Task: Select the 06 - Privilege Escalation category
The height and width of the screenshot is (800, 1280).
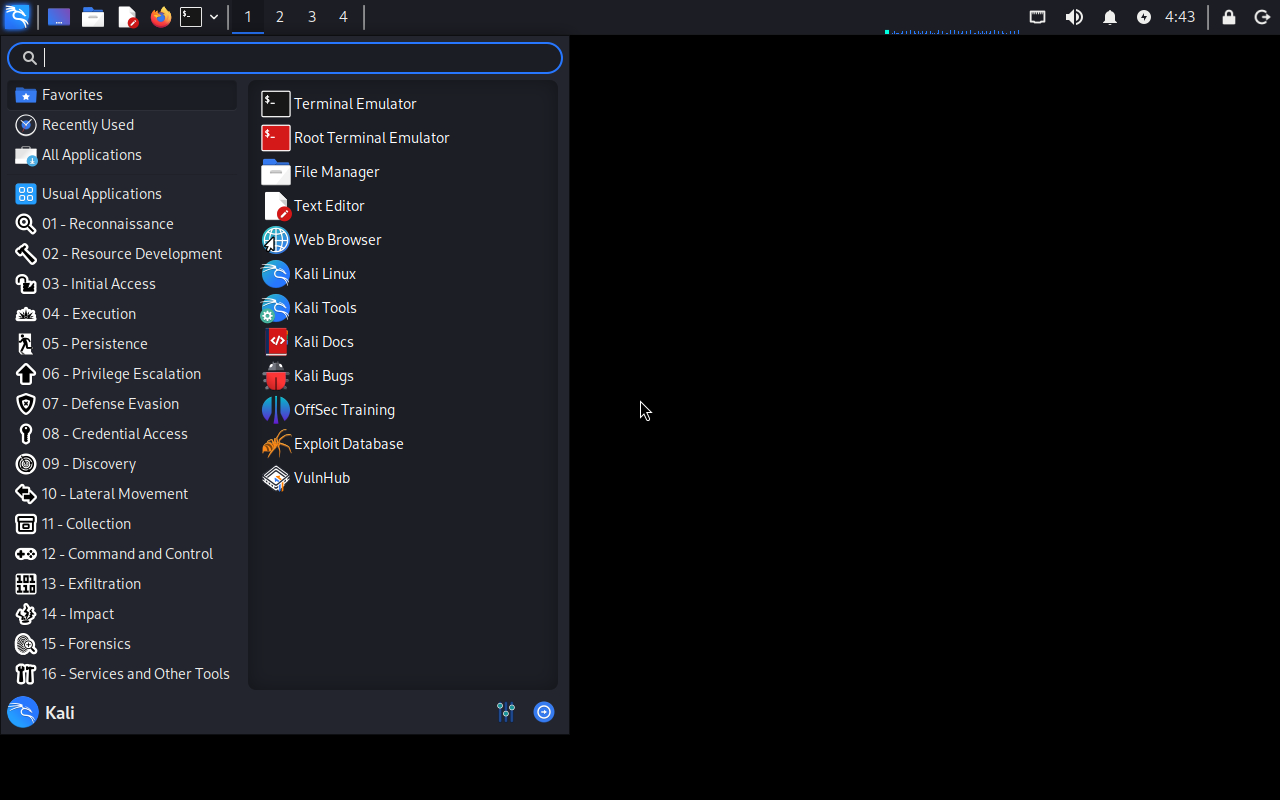Action: pyautogui.click(x=121, y=374)
